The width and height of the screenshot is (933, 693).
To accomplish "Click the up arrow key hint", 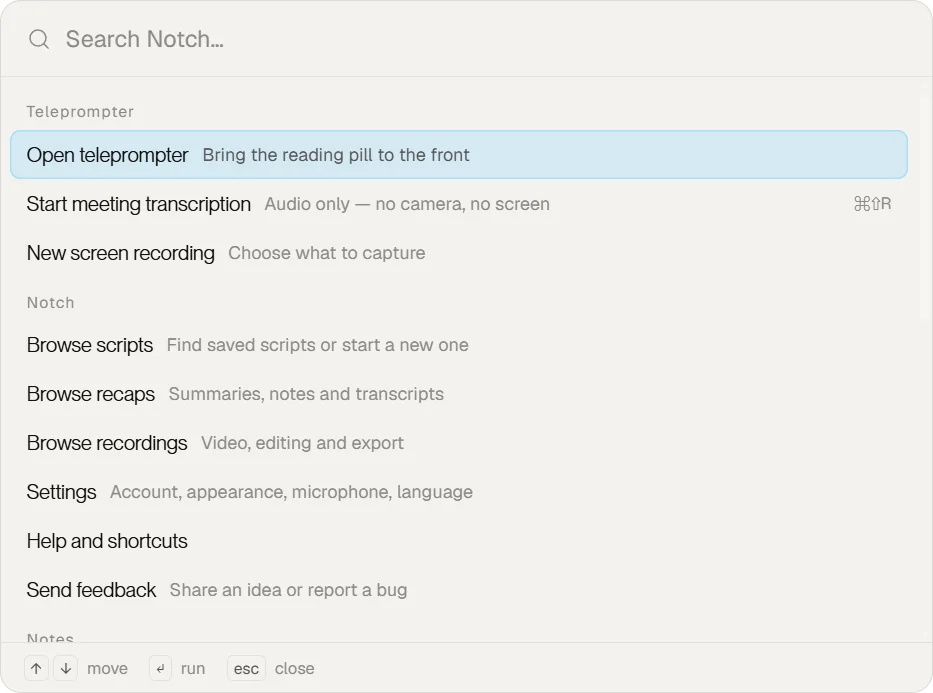I will point(36,669).
